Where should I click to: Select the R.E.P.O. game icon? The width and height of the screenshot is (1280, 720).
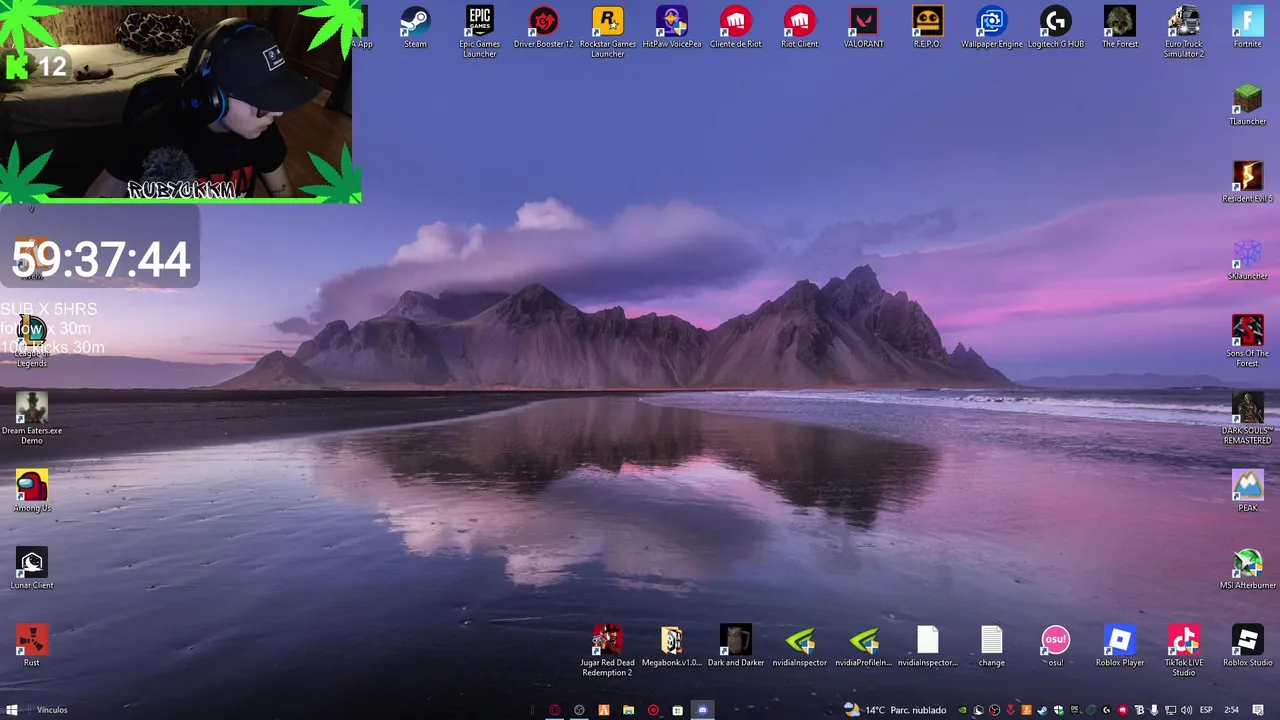click(x=928, y=27)
